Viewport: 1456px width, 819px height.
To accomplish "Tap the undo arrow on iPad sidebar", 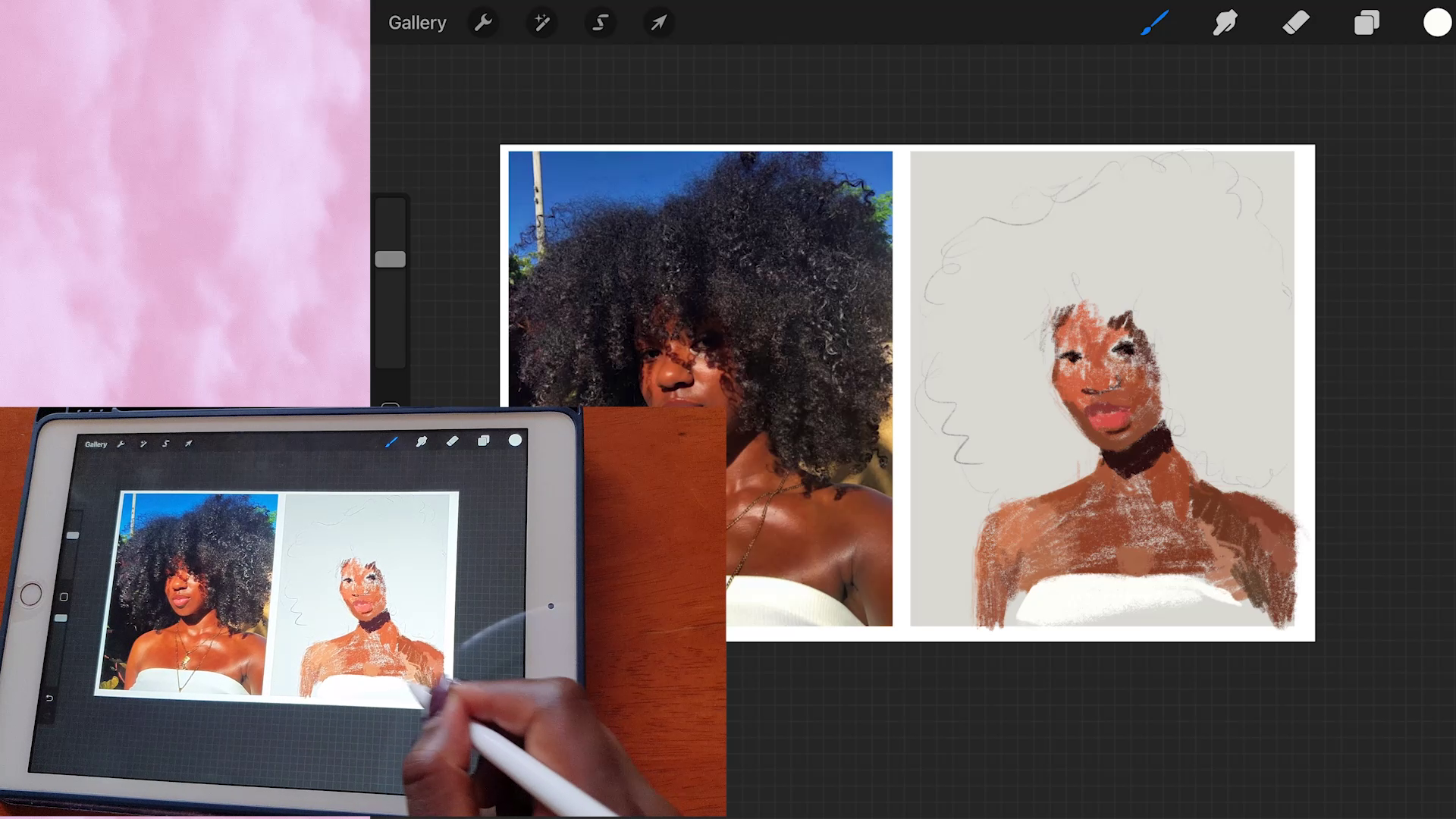I will [49, 698].
